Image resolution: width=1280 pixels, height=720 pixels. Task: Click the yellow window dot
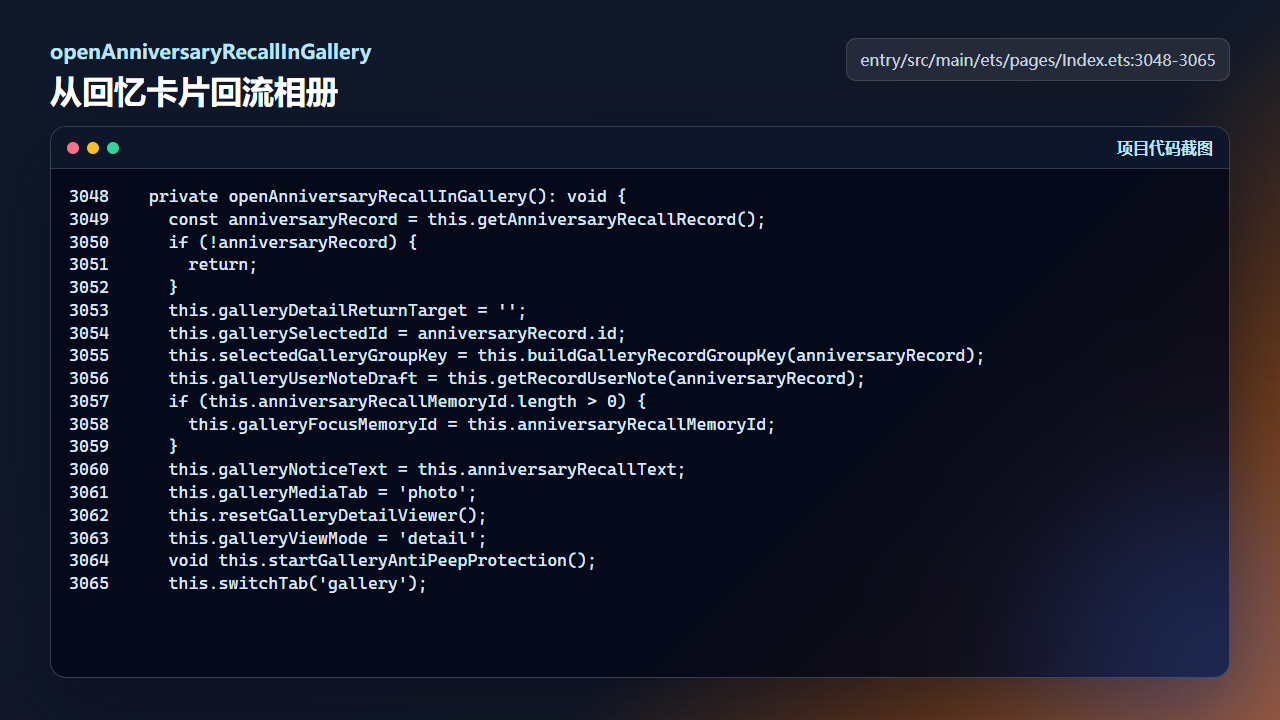pyautogui.click(x=93, y=148)
